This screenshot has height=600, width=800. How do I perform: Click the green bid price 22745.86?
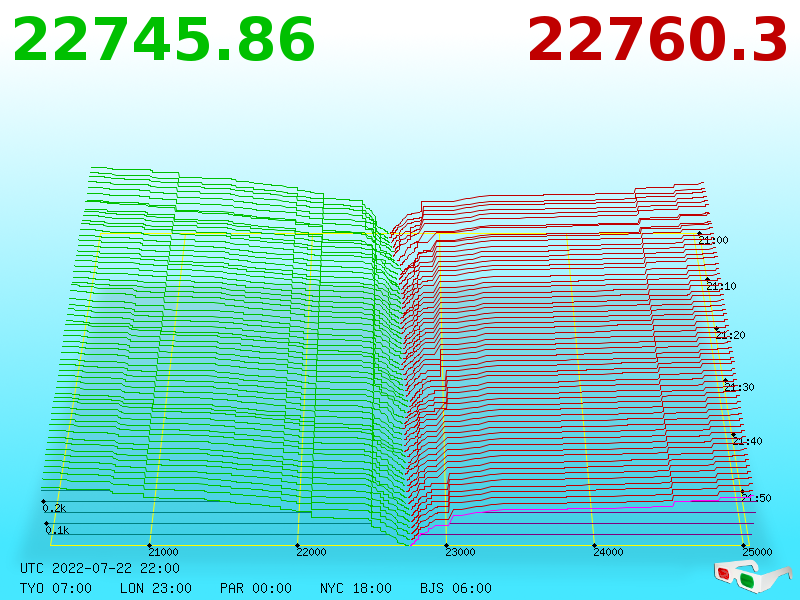[x=164, y=40]
